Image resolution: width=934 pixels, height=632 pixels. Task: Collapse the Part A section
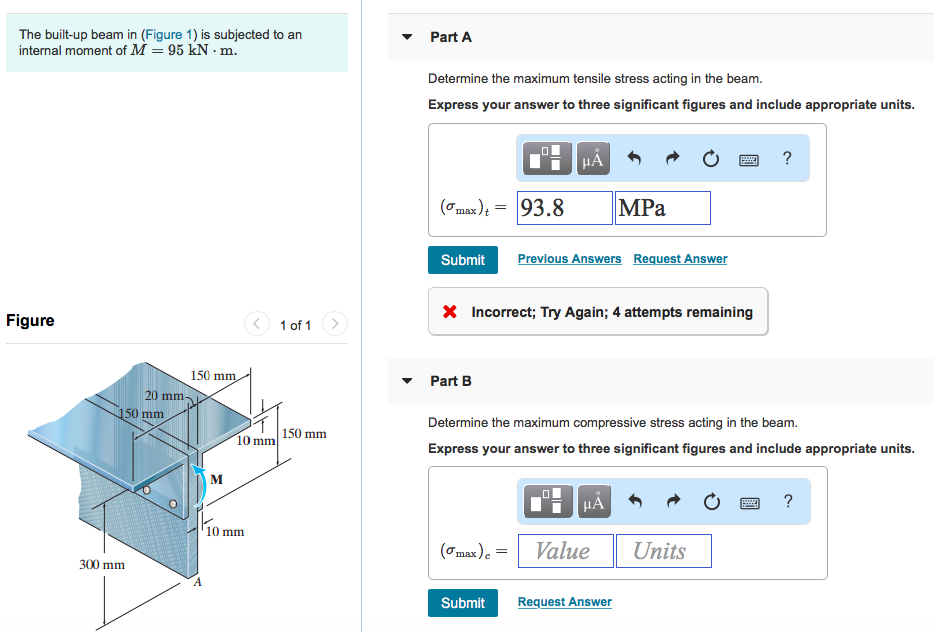click(406, 36)
